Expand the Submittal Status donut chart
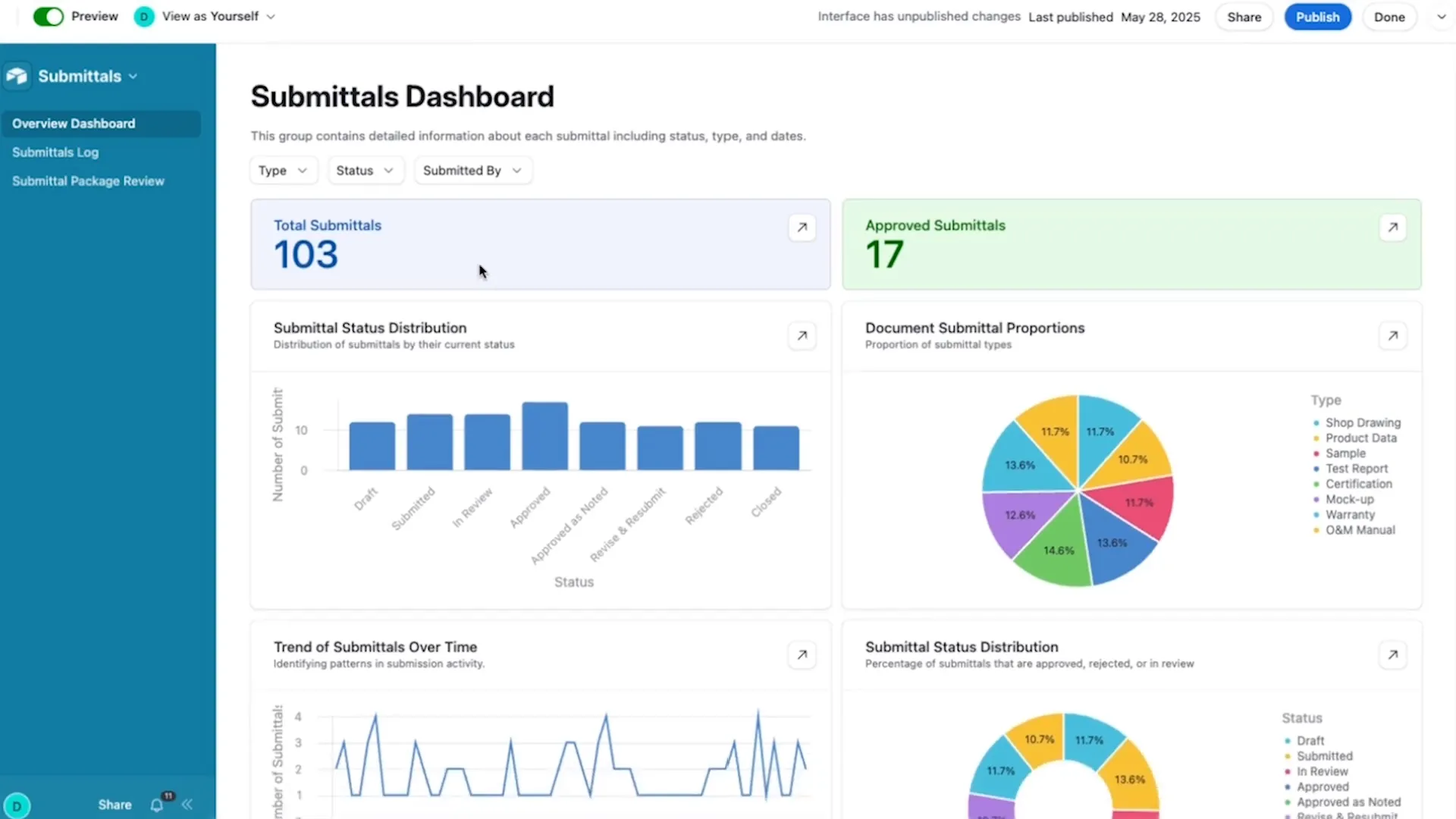Screen dimensions: 1456x819 click(1392, 654)
